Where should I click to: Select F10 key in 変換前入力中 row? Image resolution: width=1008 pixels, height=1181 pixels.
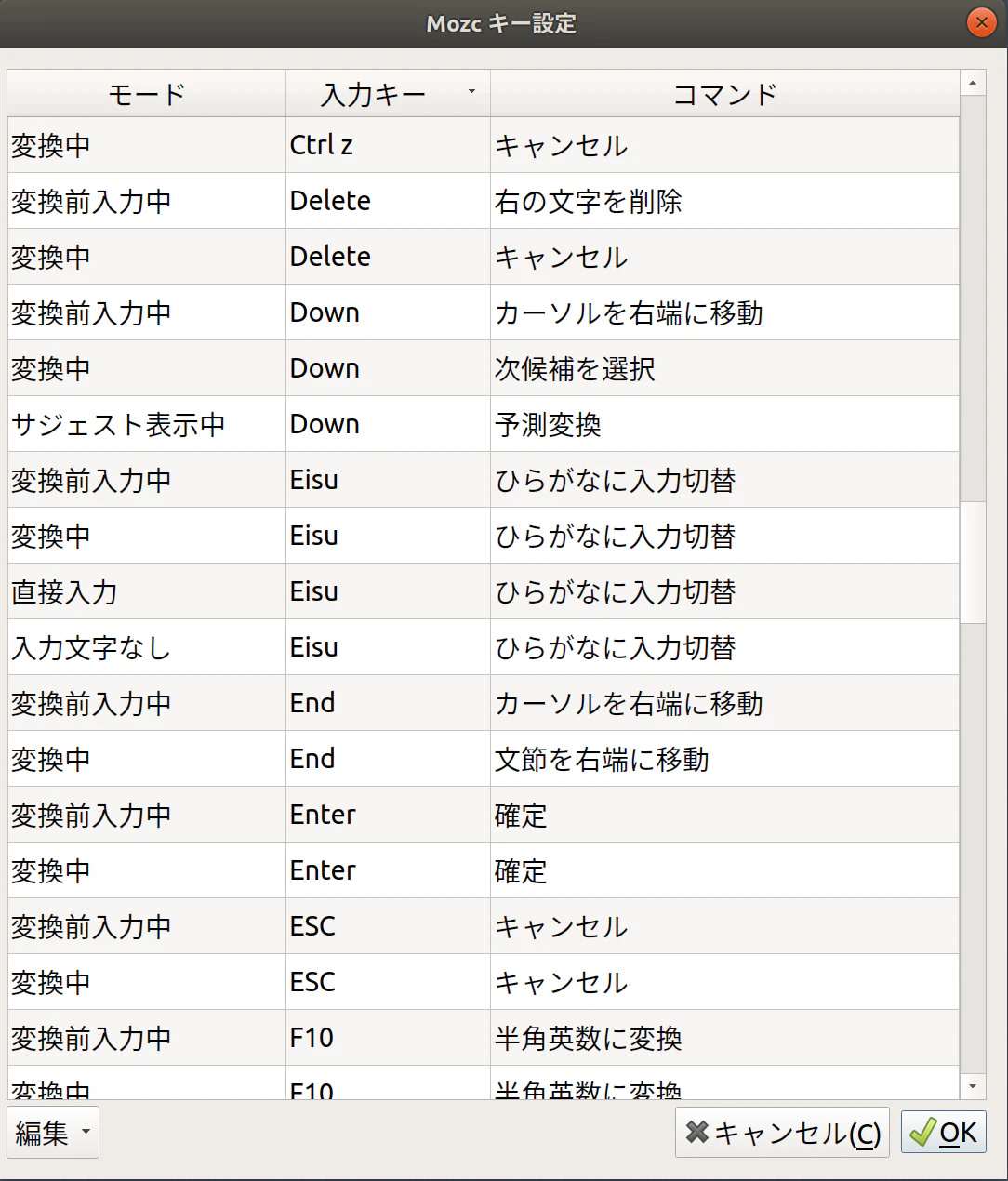click(x=388, y=1038)
